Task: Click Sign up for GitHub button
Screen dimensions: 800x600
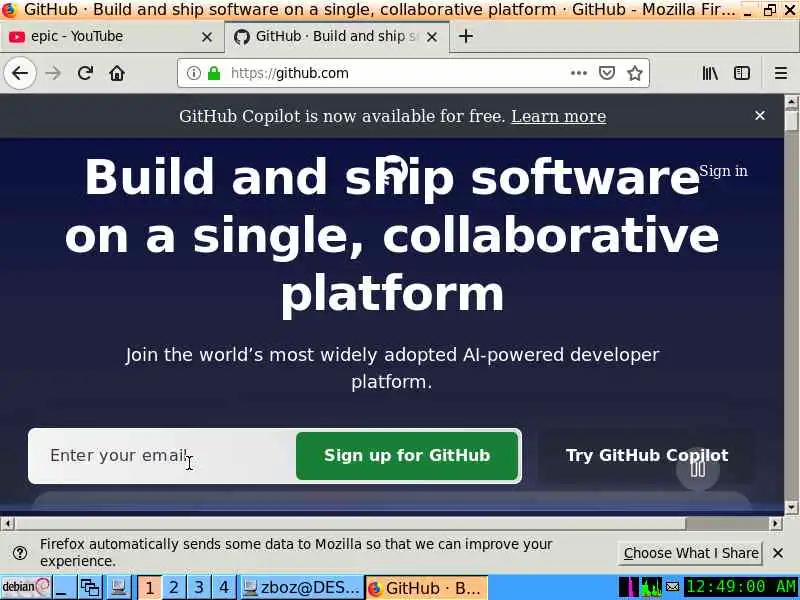Action: pyautogui.click(x=407, y=456)
